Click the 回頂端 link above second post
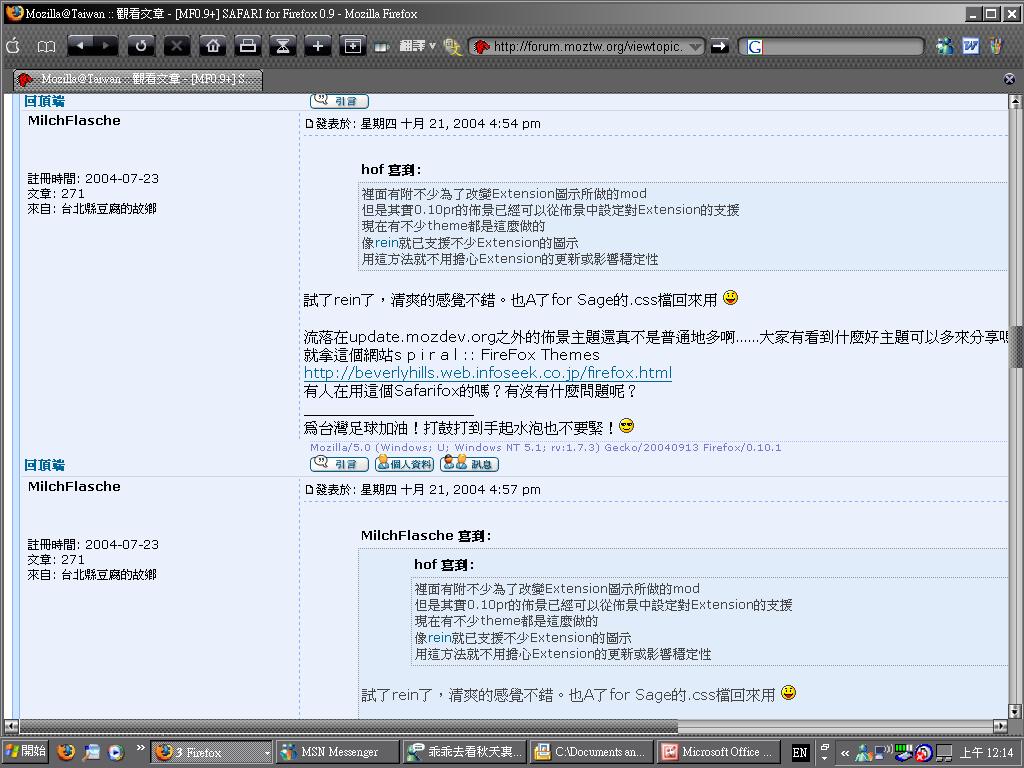Screen dimensions: 1024x768 (x=44, y=465)
